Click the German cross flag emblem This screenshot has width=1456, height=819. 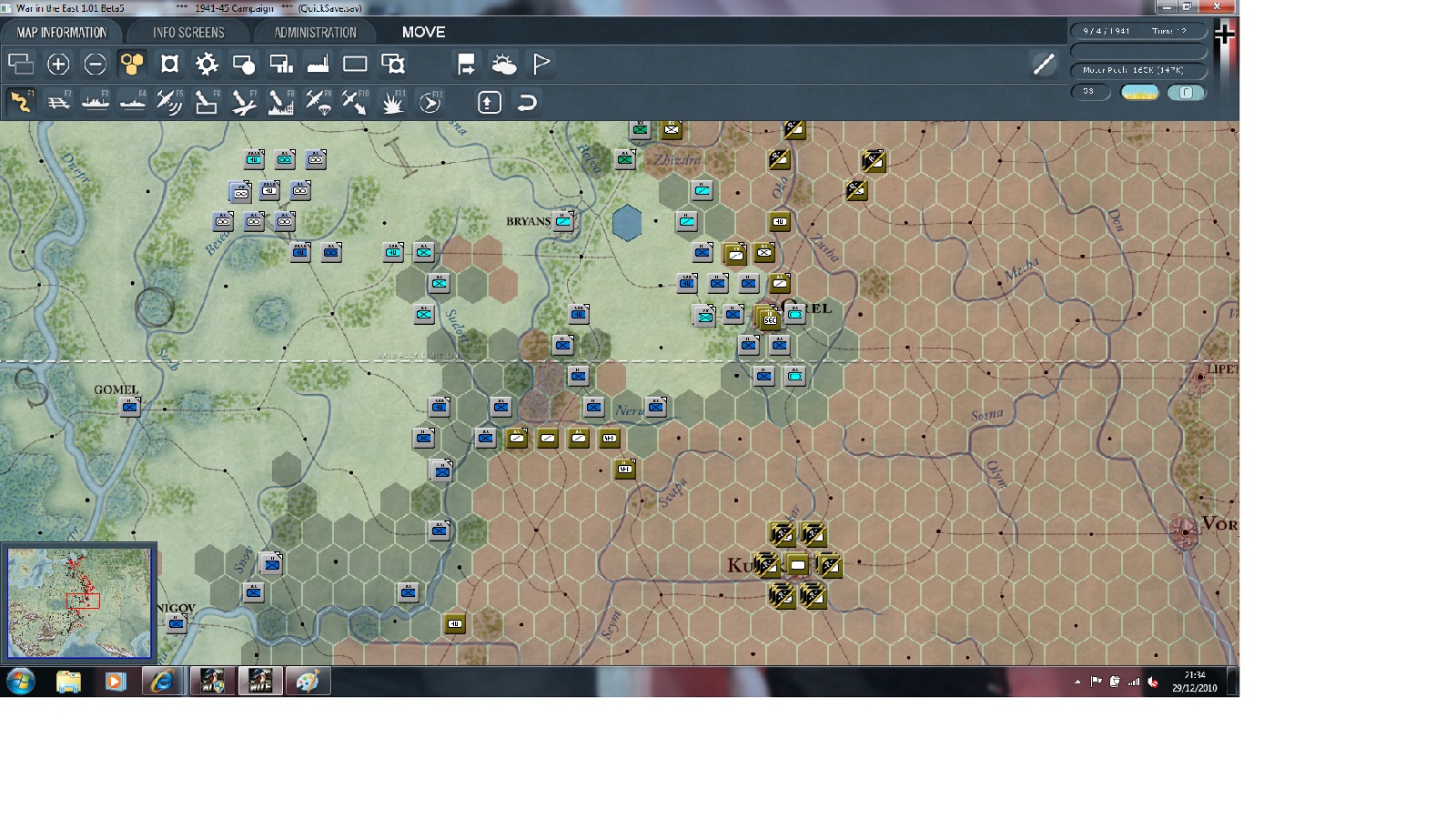1225,35
